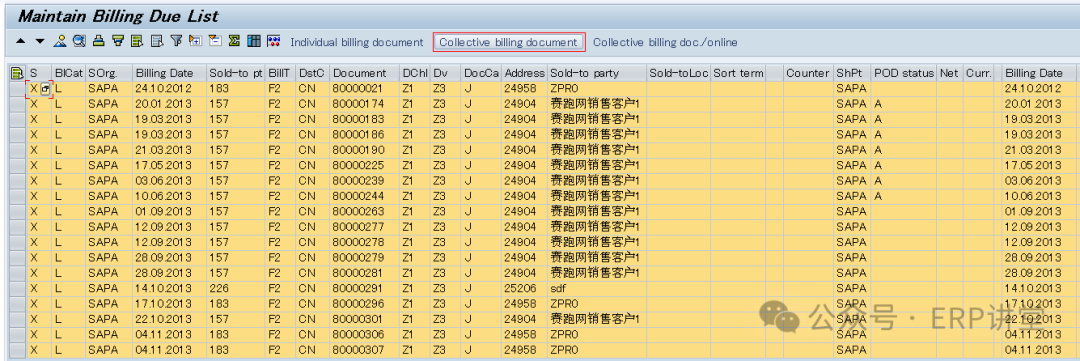The height and width of the screenshot is (361, 1080).
Task: Open search help beside first row's X
Action: pyautogui.click(x=45, y=89)
